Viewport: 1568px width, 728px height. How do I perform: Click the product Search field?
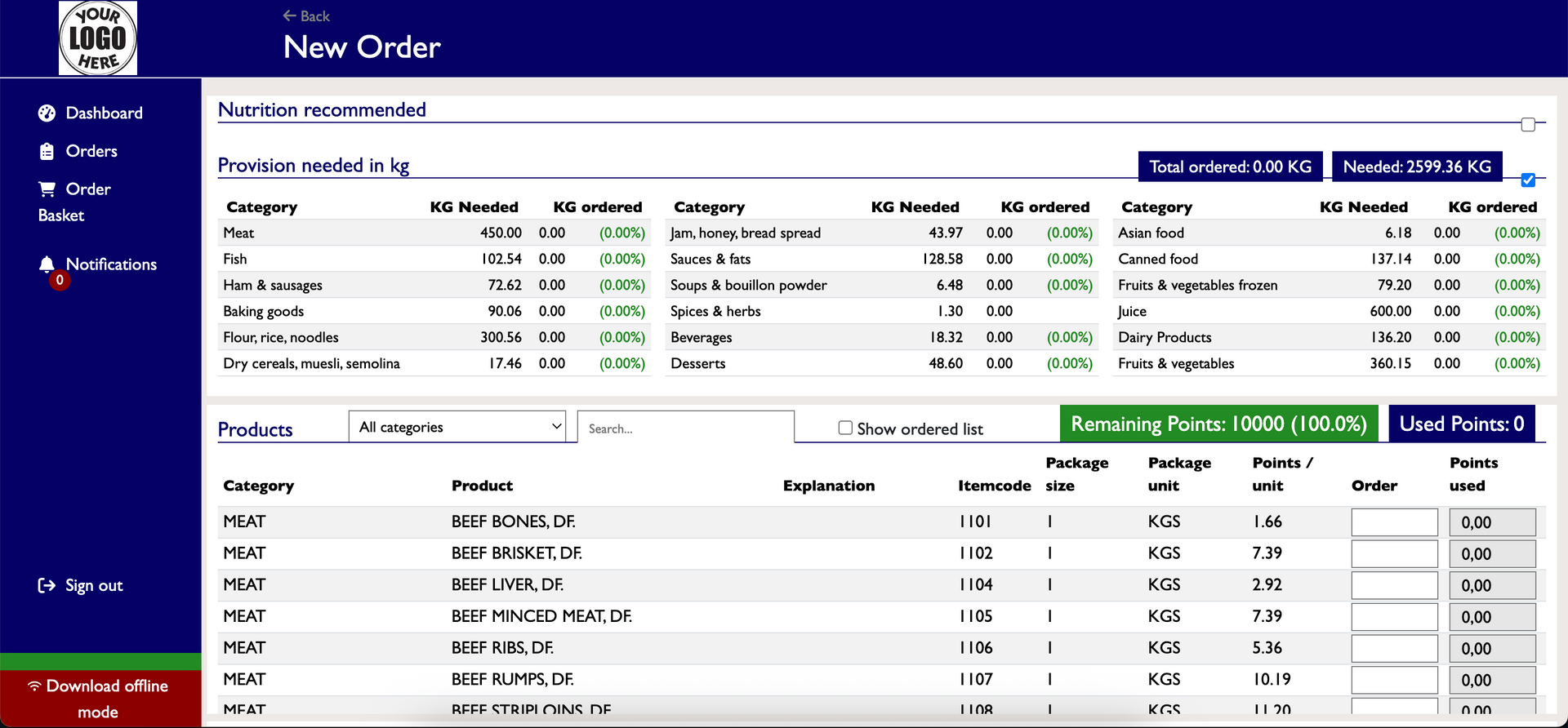click(685, 428)
